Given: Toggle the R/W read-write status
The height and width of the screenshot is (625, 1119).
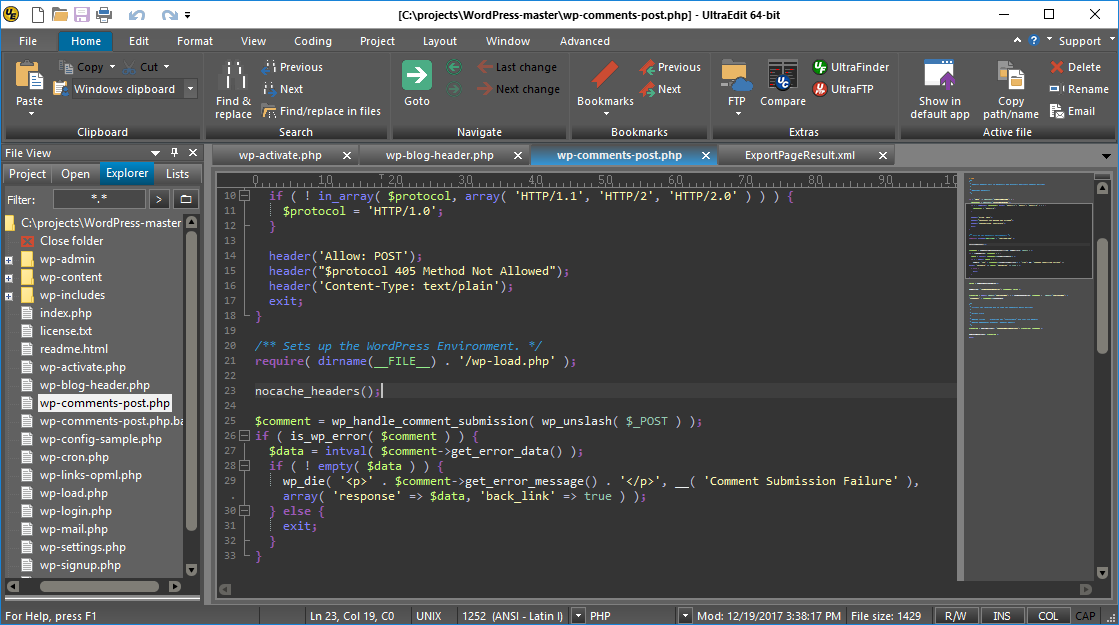Looking at the screenshot, I should [x=955, y=616].
